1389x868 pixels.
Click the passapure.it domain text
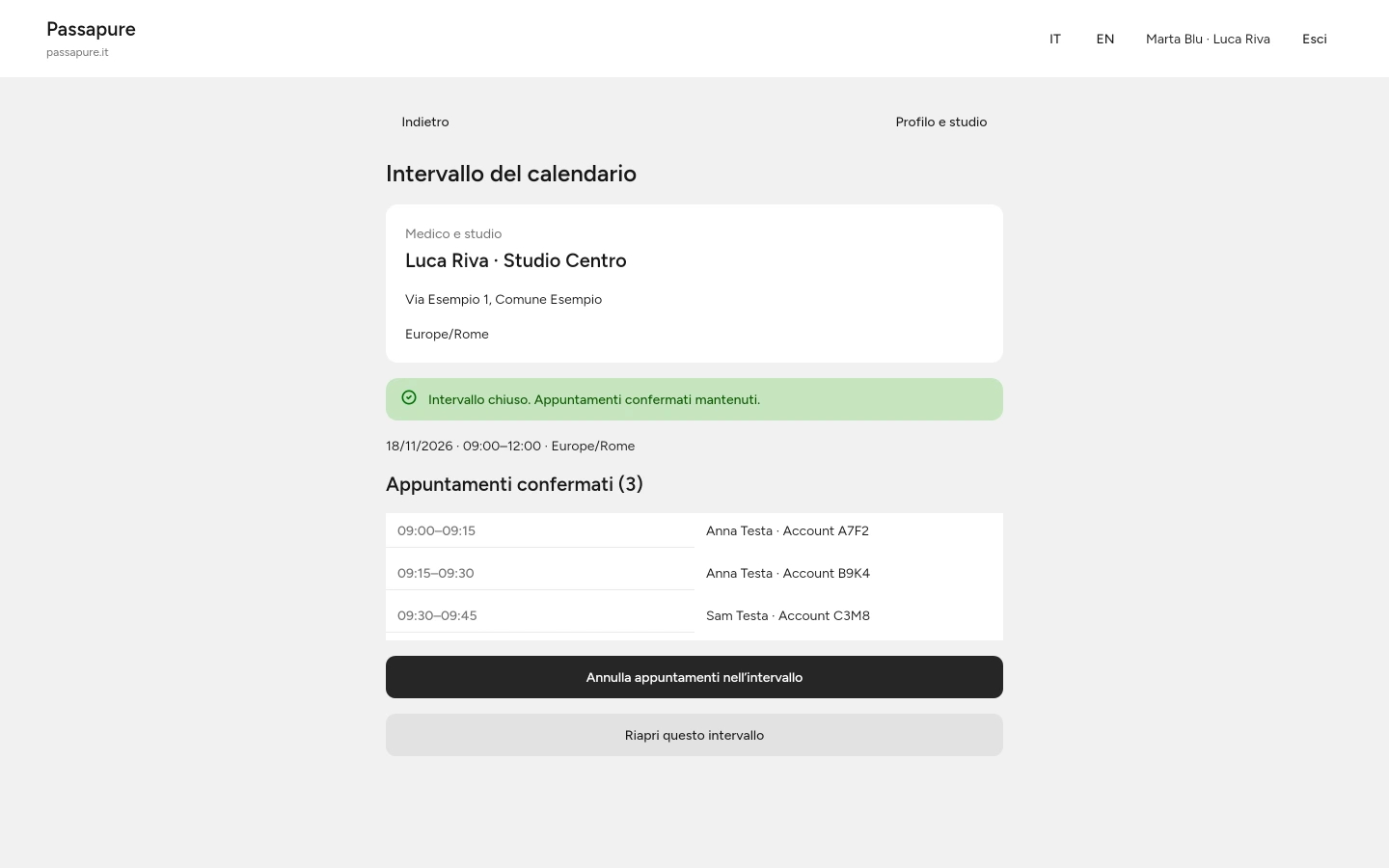pos(77,52)
